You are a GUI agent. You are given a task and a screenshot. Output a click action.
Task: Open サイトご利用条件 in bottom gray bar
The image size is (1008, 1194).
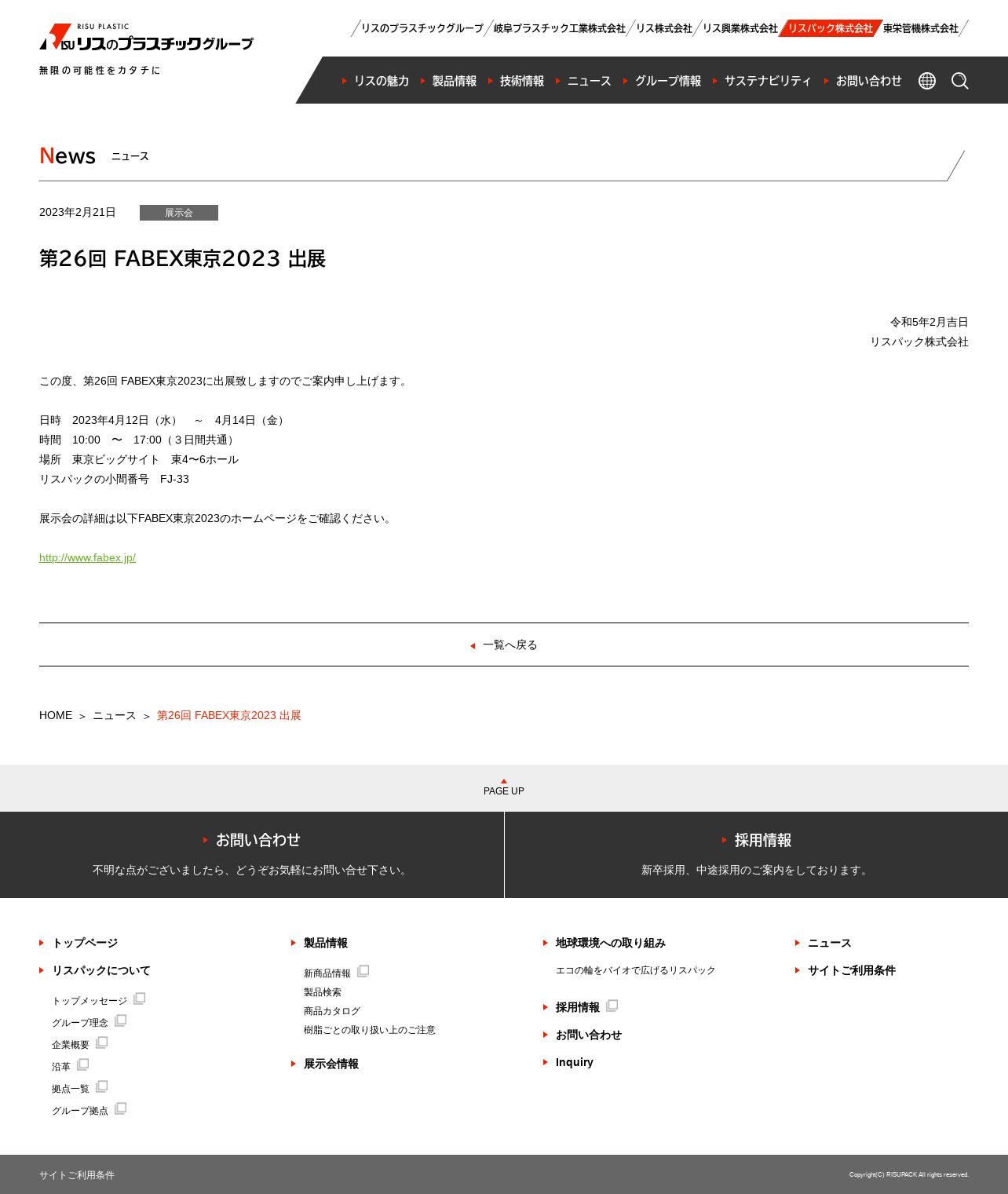coord(77,1175)
